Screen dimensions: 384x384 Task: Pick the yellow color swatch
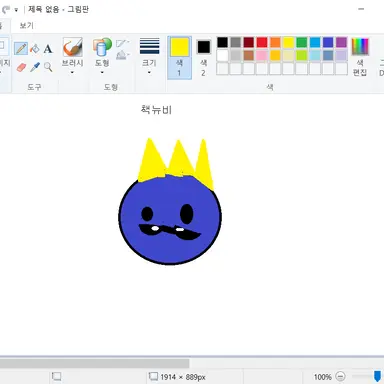tap(288, 42)
